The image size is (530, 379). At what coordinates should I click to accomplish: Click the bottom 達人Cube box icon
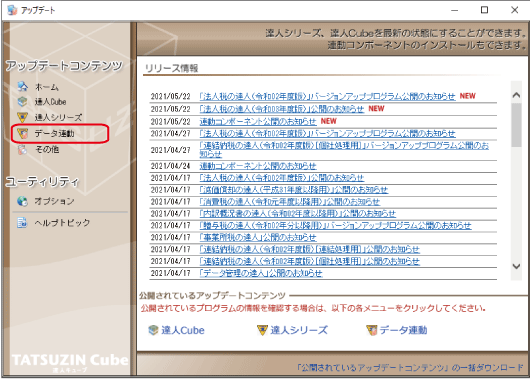(153, 330)
